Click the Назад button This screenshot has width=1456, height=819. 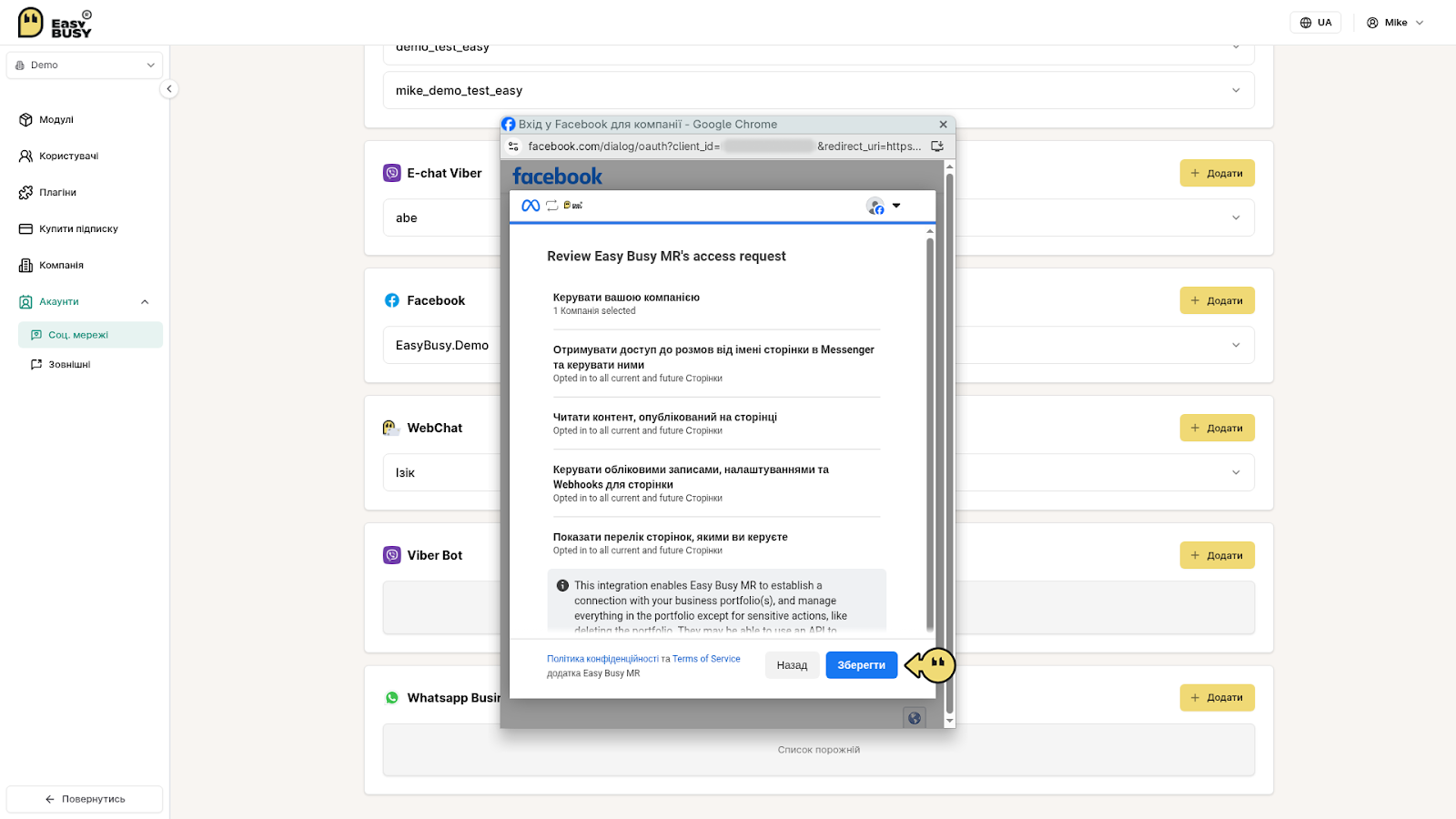point(792,665)
